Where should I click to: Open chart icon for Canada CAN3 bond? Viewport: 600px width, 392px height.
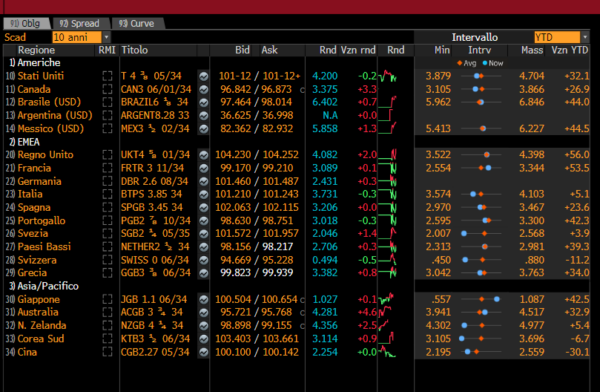204,90
